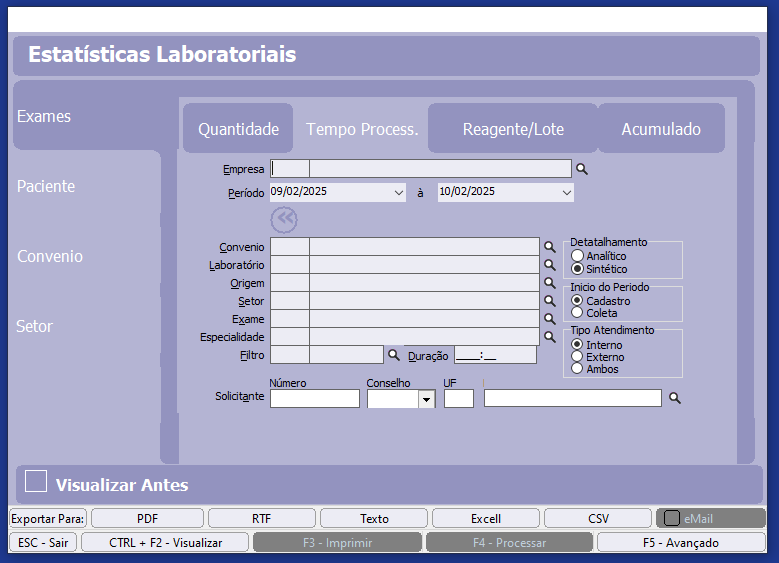Click the Duração time input field
Screen dimensions: 779x563
[x=494, y=354]
